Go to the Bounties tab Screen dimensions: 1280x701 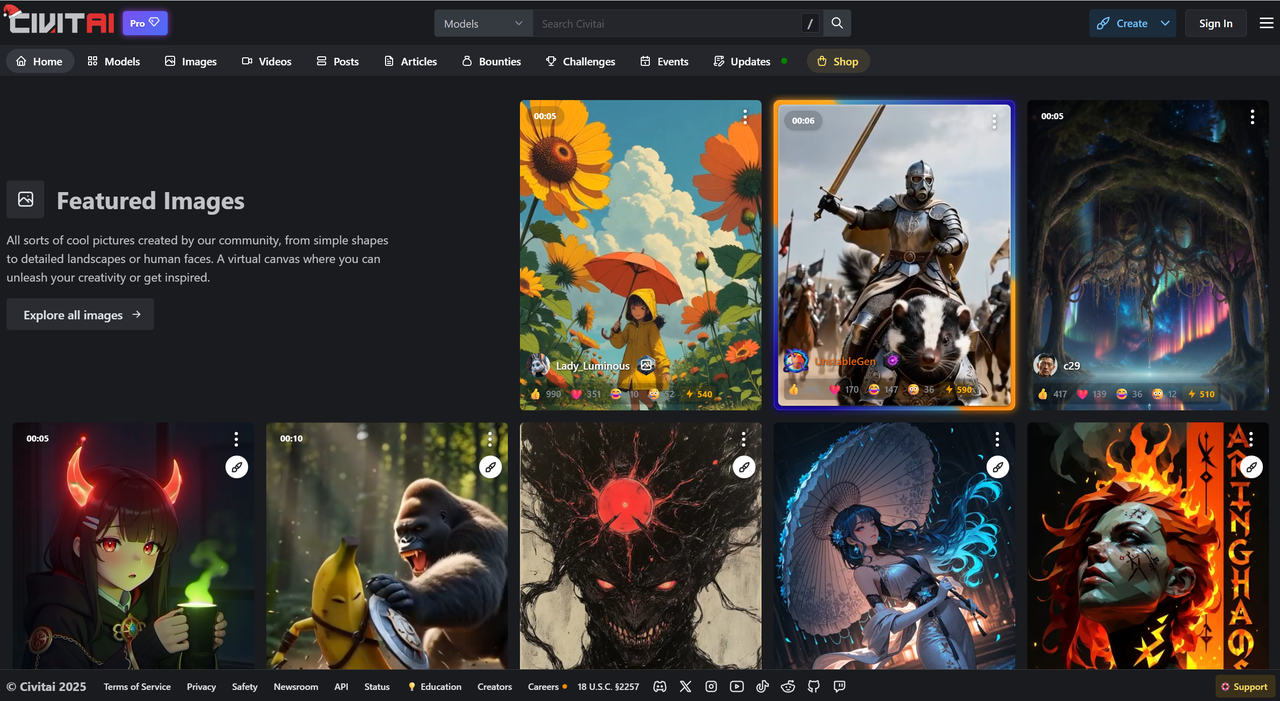[x=491, y=61]
